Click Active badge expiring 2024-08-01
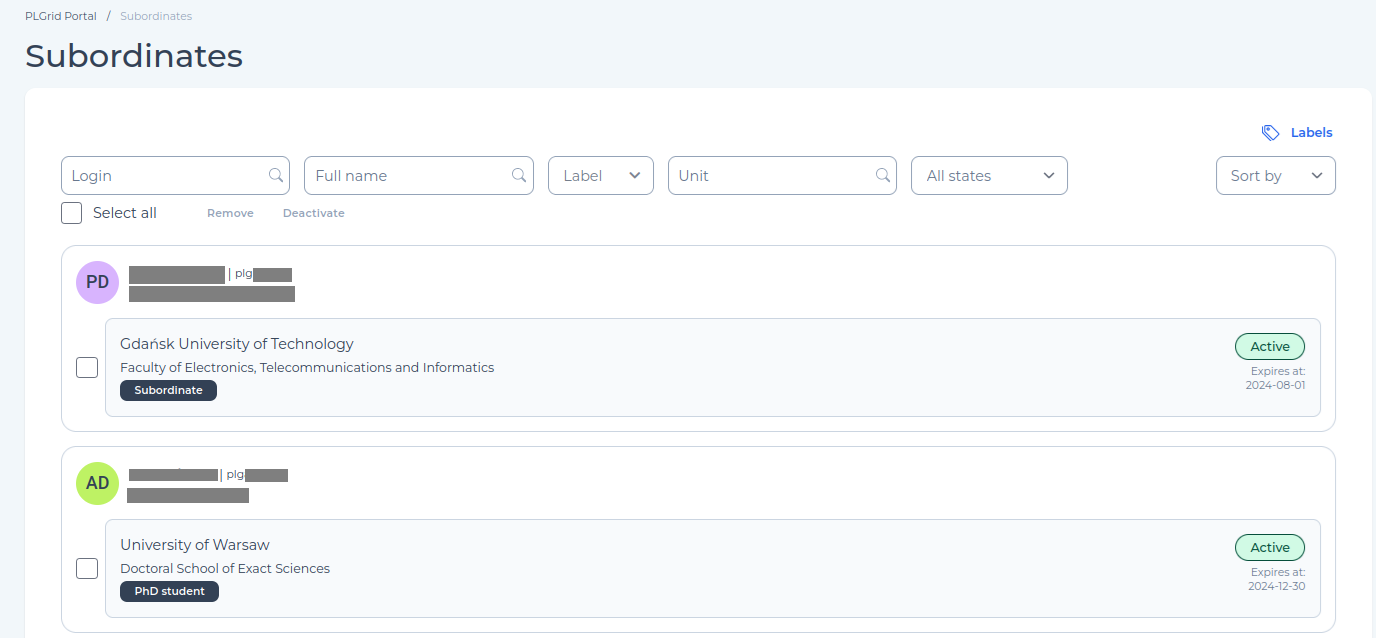Viewport: 1376px width, 638px height. coord(1270,346)
